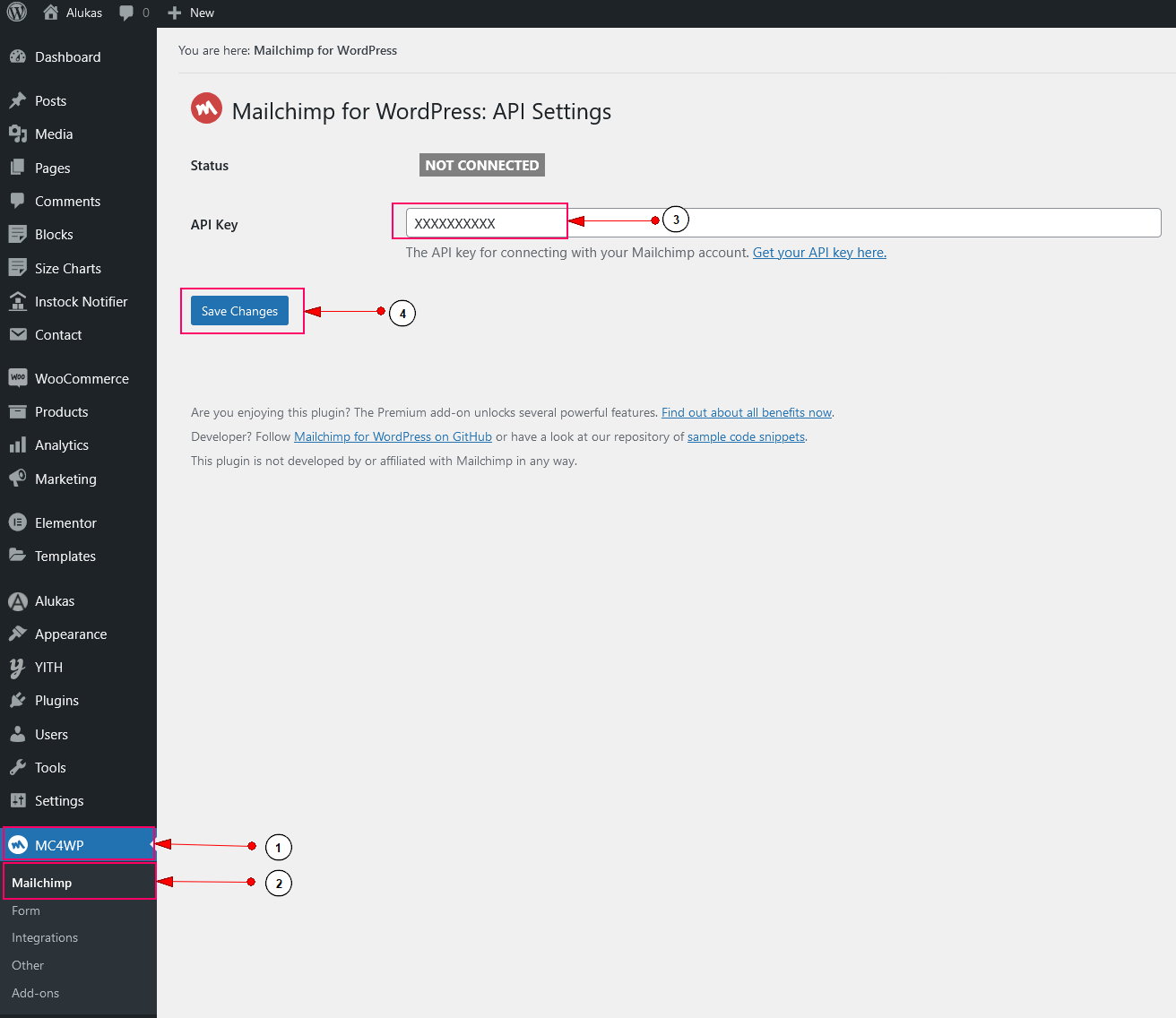The height and width of the screenshot is (1018, 1176).
Task: Click the WordPress logo icon
Action: (x=17, y=13)
